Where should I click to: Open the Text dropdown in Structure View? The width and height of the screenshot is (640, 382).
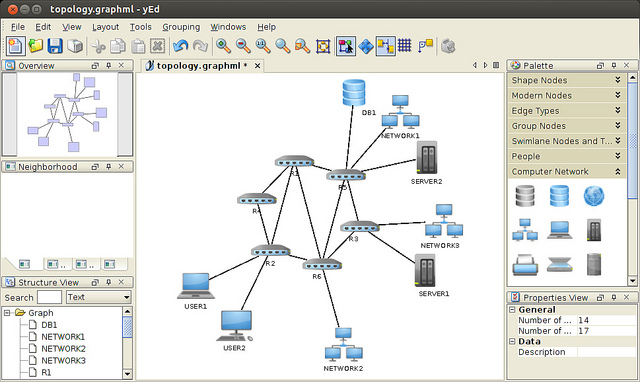[98, 297]
